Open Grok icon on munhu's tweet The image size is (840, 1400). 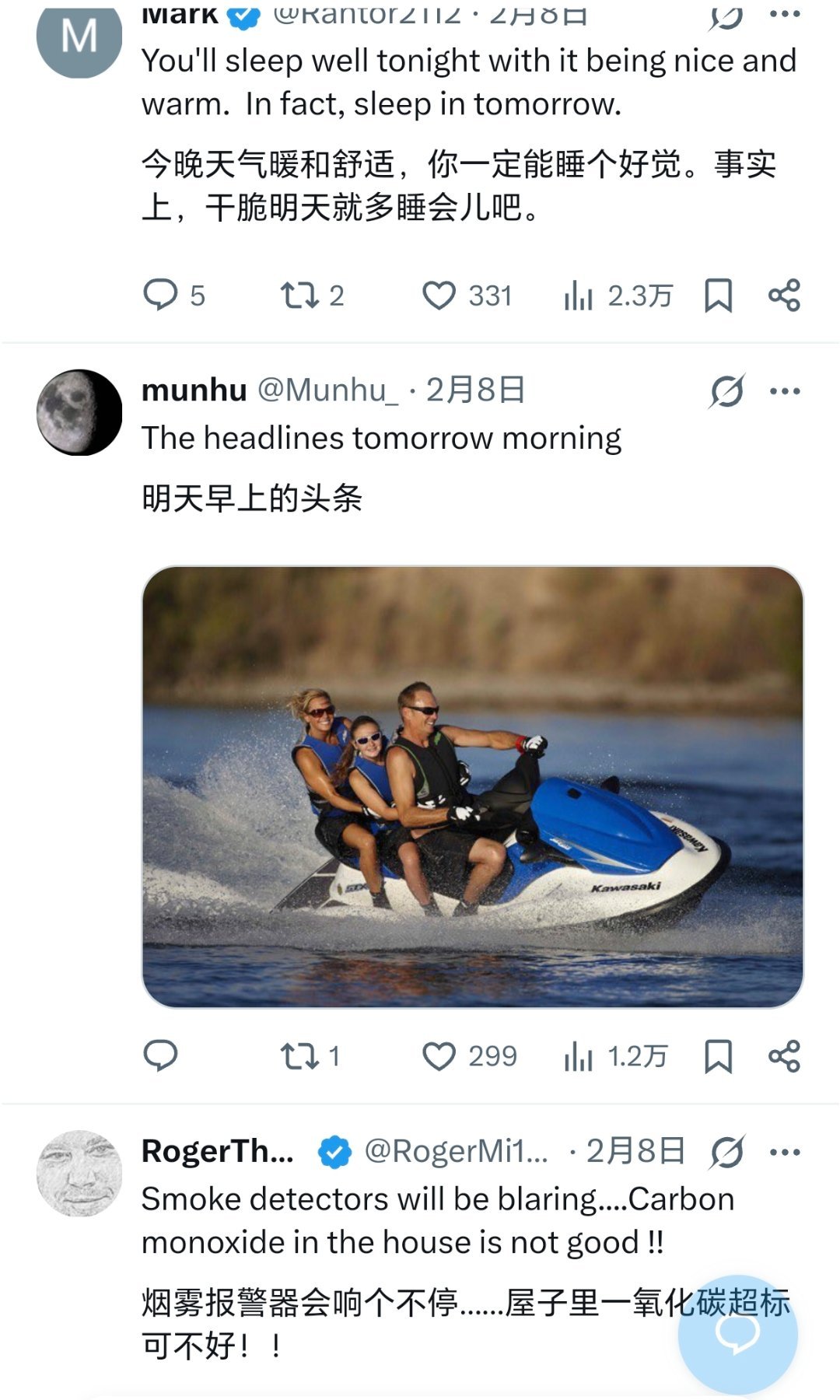click(x=726, y=390)
